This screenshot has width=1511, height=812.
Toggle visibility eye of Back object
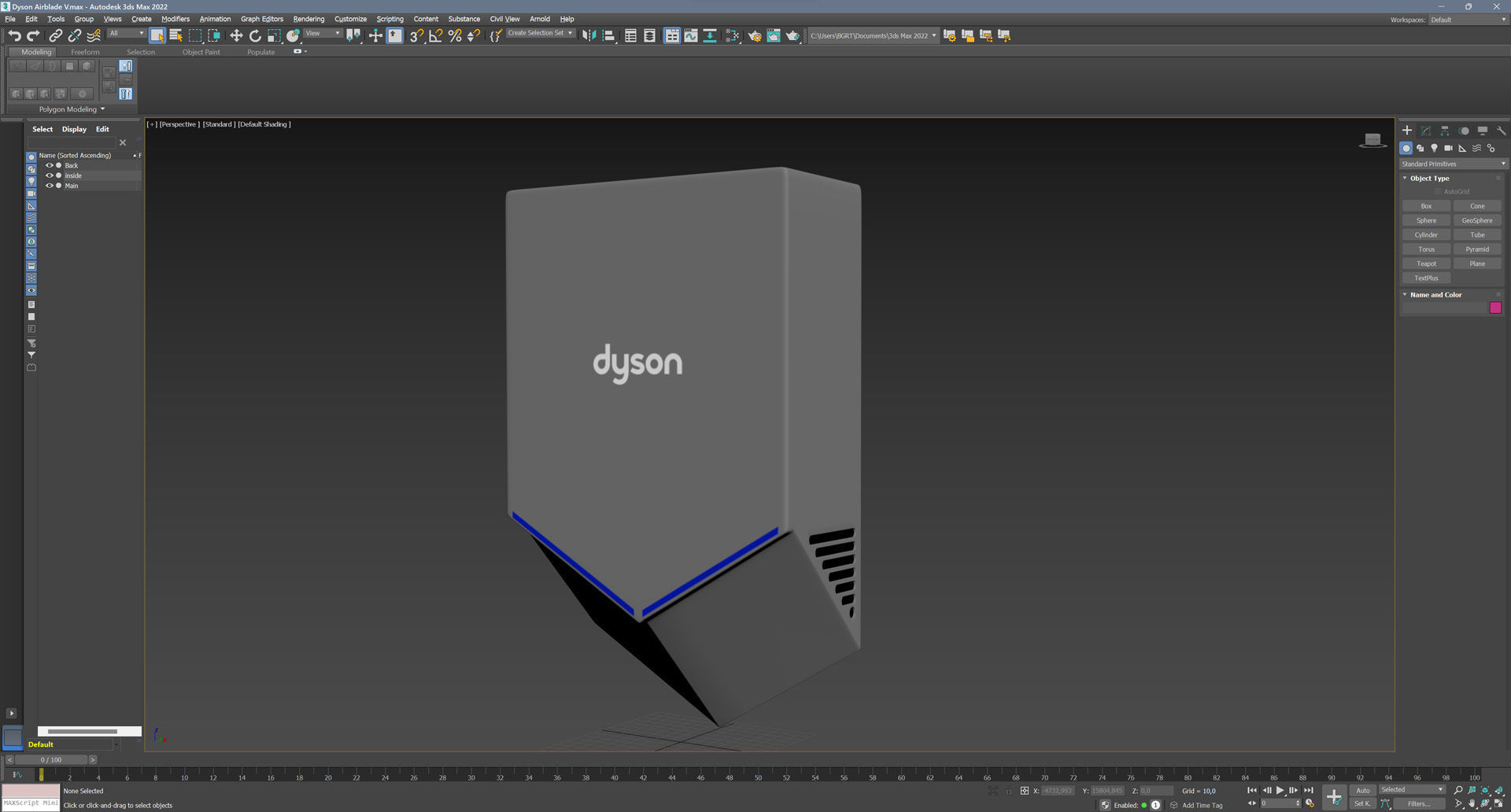[x=49, y=165]
